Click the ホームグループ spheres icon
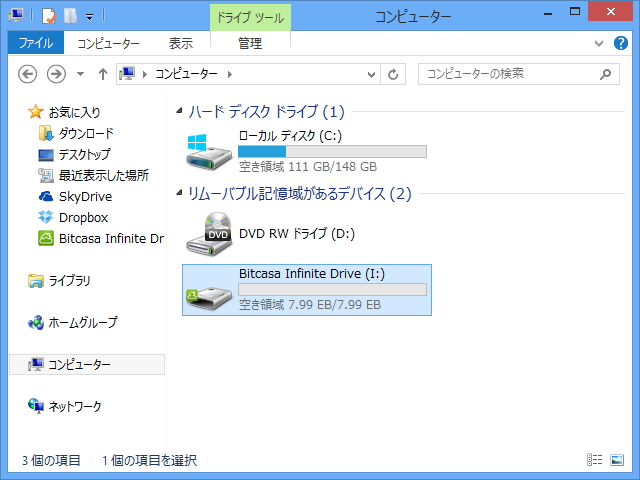640x480 pixels. pyautogui.click(x=36, y=322)
